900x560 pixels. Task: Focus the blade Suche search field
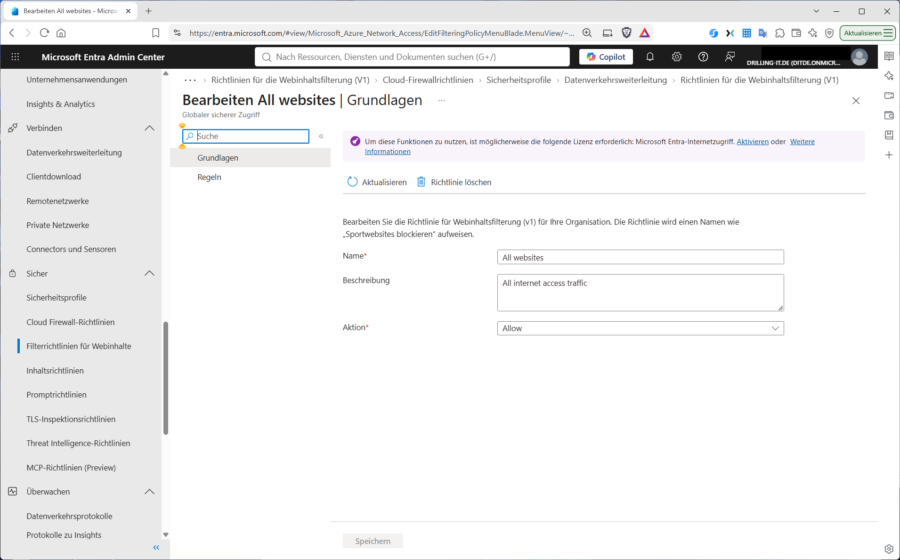coord(246,136)
